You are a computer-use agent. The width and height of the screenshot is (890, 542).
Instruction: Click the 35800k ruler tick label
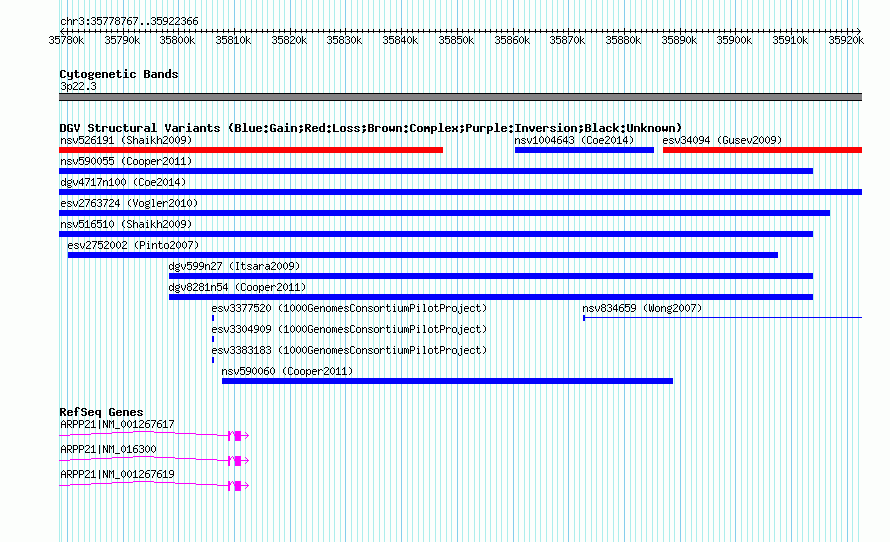coord(177,40)
